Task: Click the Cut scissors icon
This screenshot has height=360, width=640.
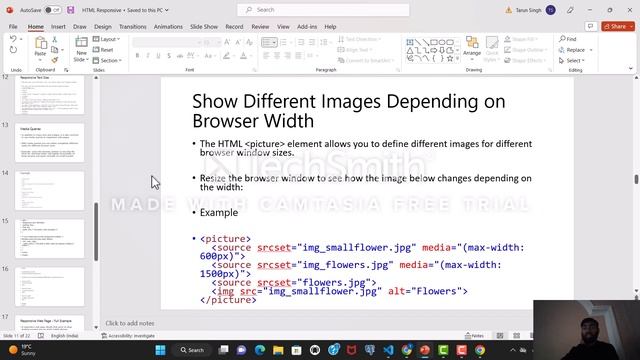Action: tap(55, 39)
